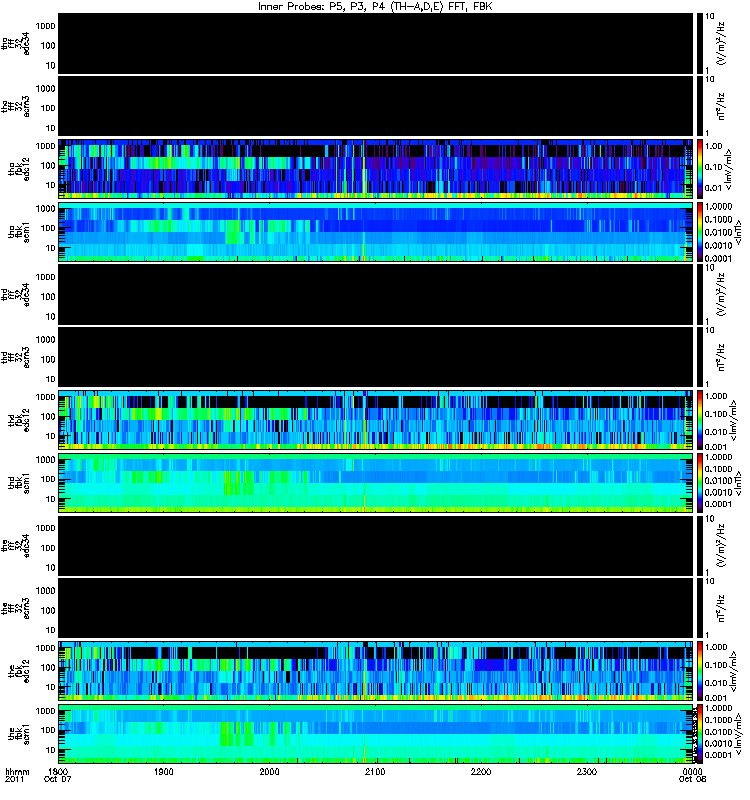
Task: Click the '10' frequency tick of the fbk edc12
Action: 50,687
